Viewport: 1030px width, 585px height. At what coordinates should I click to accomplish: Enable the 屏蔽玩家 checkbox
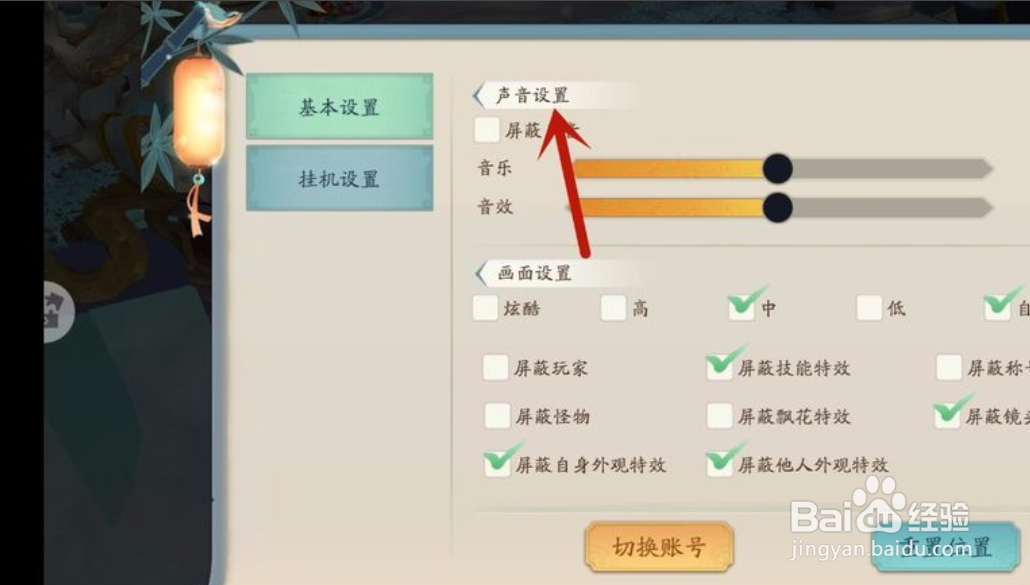[496, 368]
